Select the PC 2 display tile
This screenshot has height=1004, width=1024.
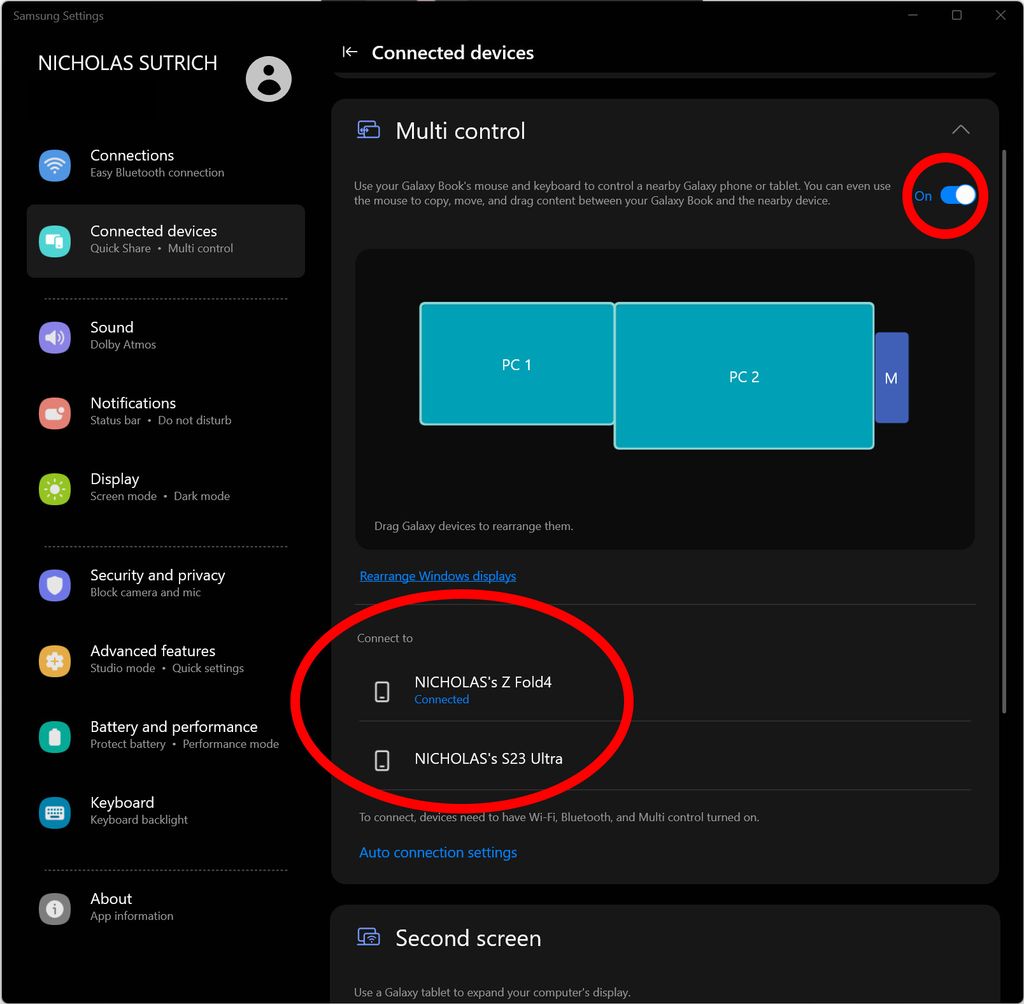pos(744,377)
